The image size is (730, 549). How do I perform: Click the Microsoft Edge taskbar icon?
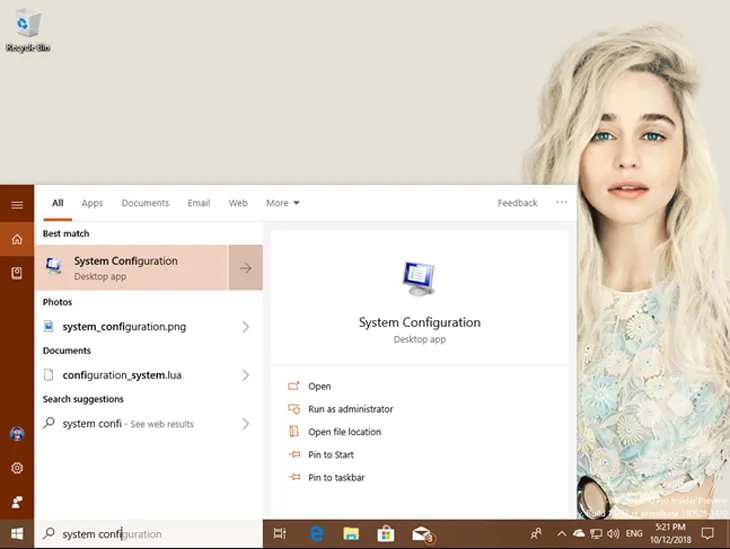click(316, 534)
